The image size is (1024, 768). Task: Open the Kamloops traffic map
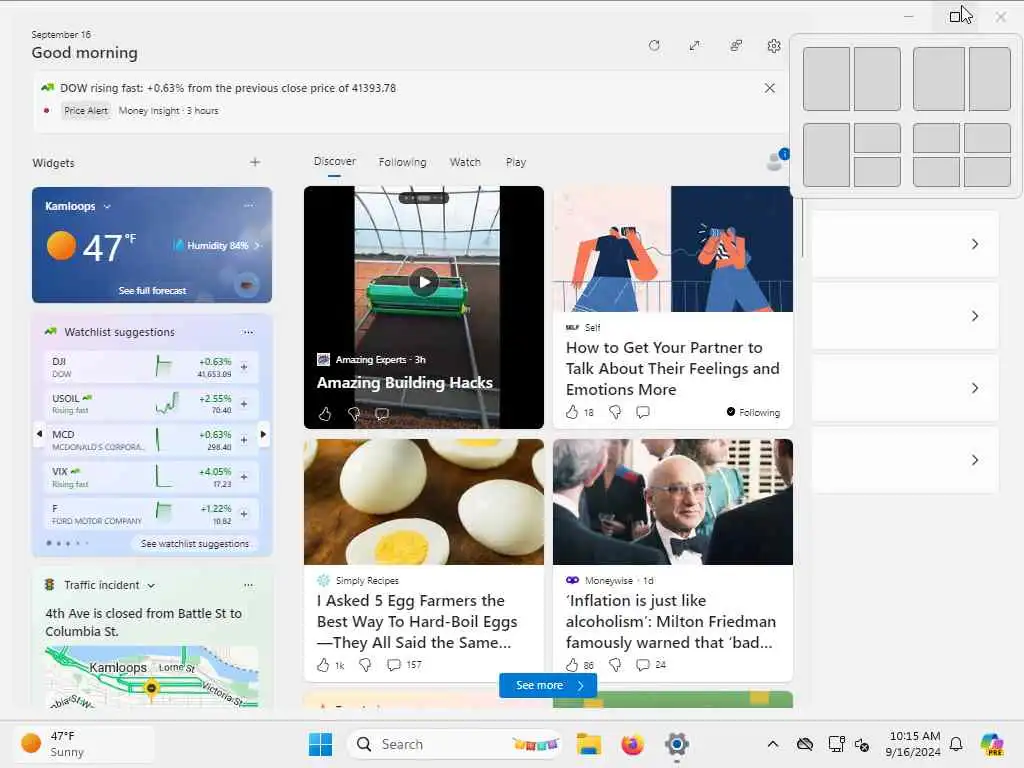tap(152, 677)
